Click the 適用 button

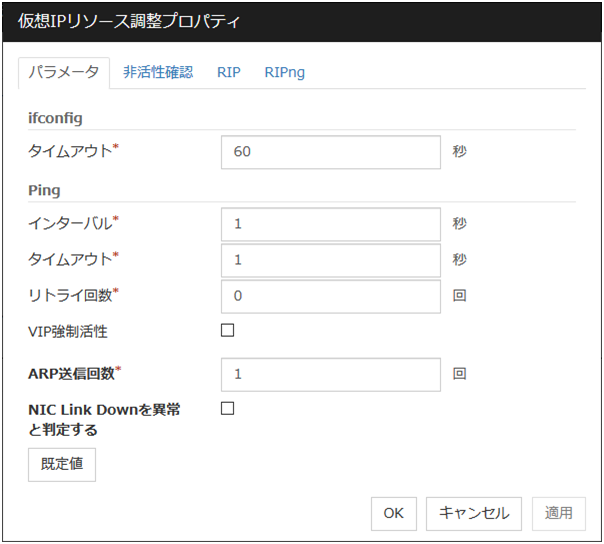[x=558, y=513]
